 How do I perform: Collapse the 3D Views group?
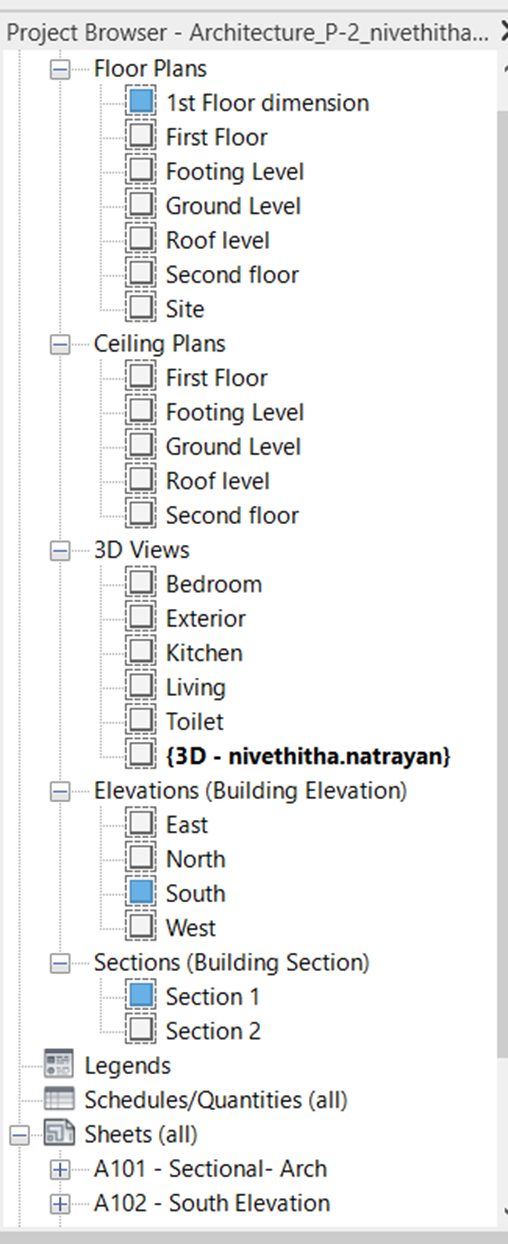pyautogui.click(x=60, y=550)
